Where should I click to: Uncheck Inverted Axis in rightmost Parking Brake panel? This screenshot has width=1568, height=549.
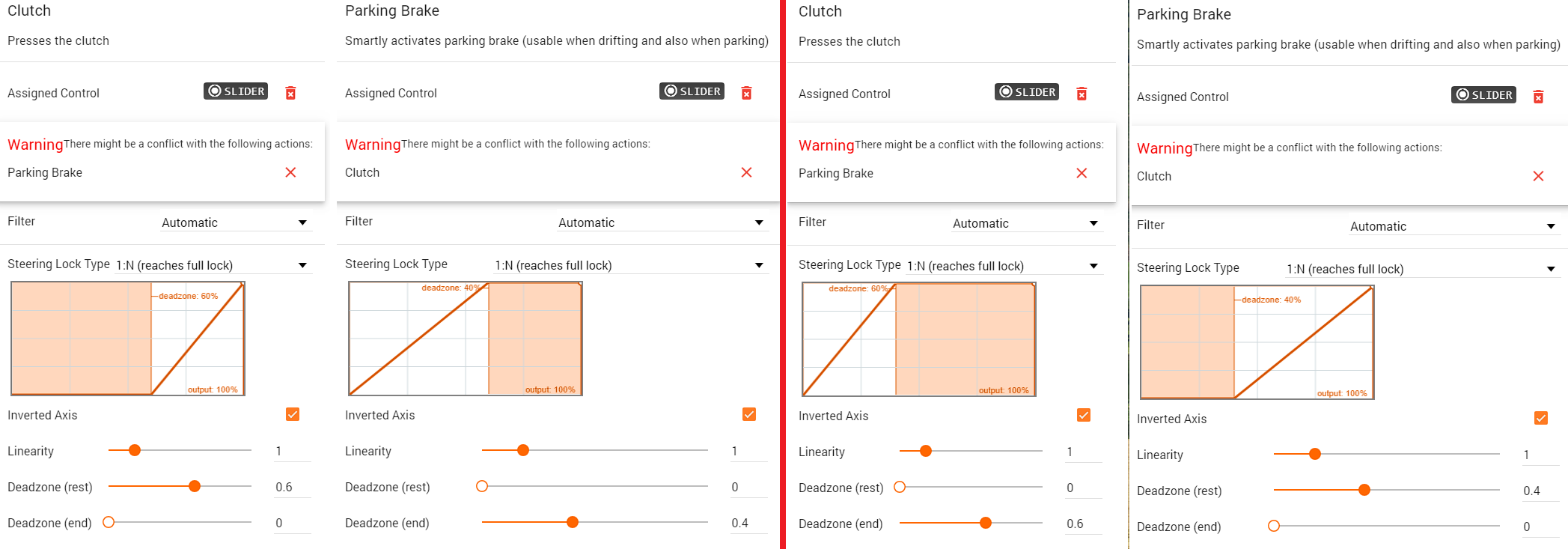[x=1541, y=418]
